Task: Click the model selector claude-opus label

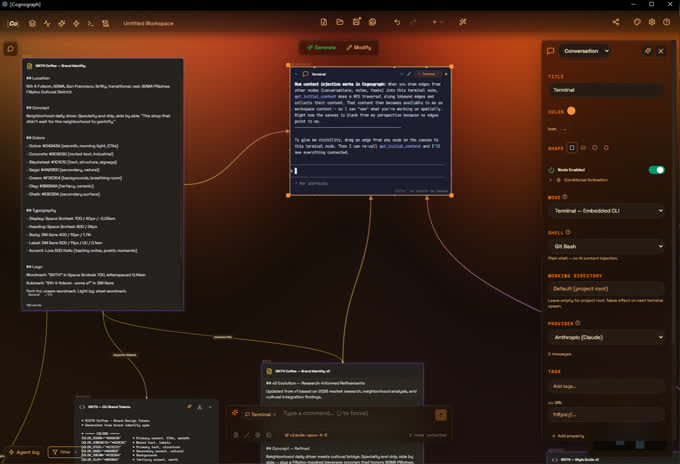Action: (306, 435)
